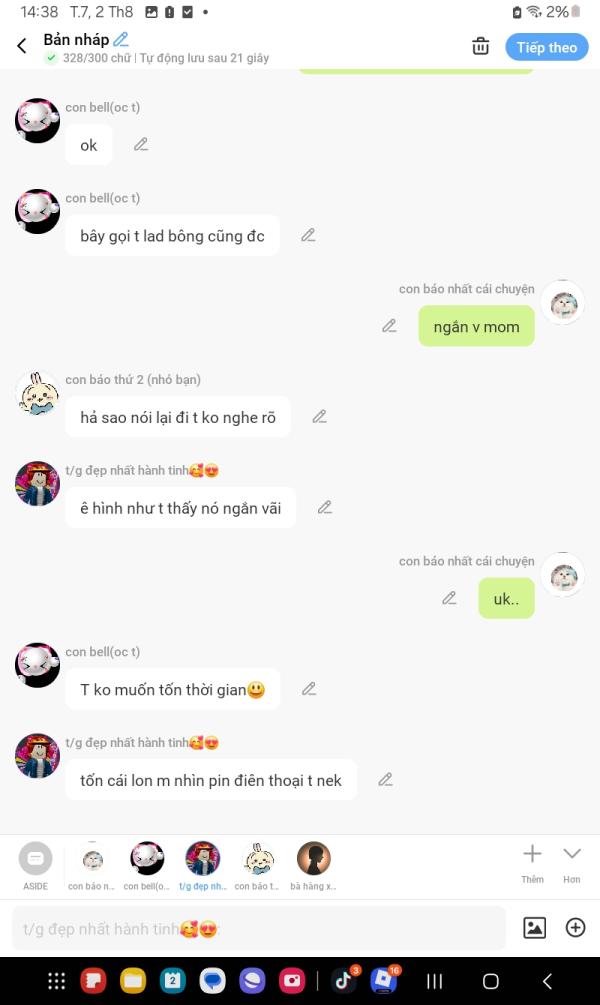
Task: Tap the Tiếp theo button
Action: 547,47
